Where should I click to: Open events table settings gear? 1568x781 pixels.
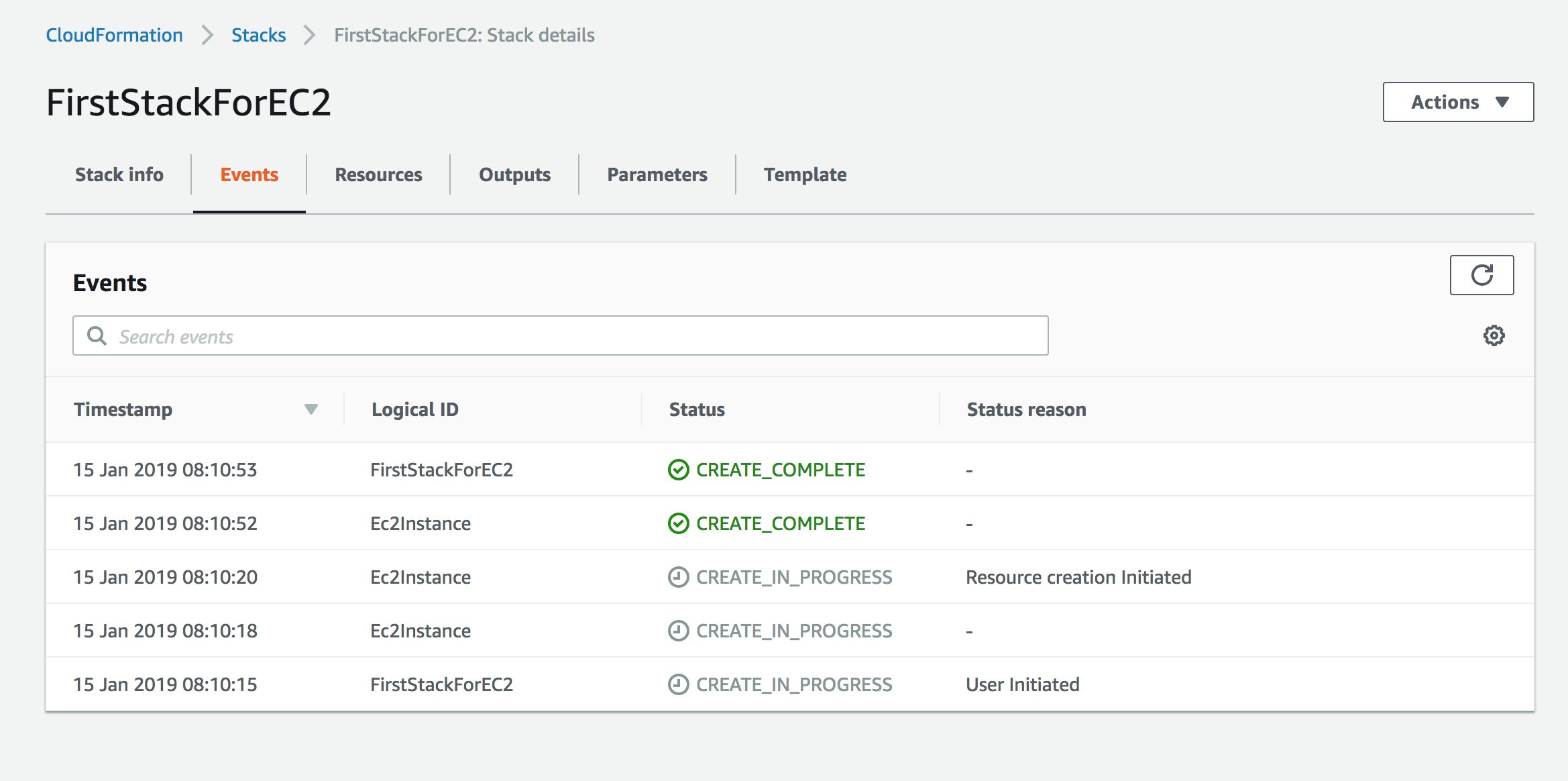click(x=1494, y=335)
